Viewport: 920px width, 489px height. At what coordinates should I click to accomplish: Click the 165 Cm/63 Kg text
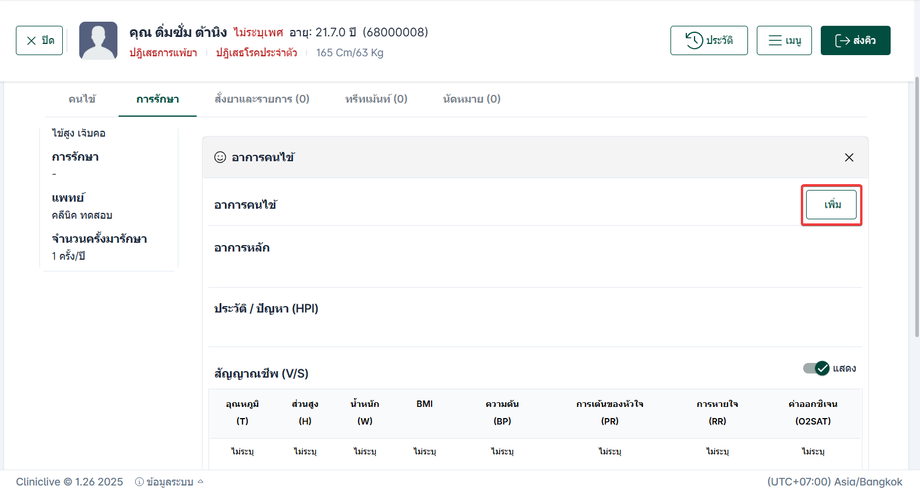click(350, 53)
